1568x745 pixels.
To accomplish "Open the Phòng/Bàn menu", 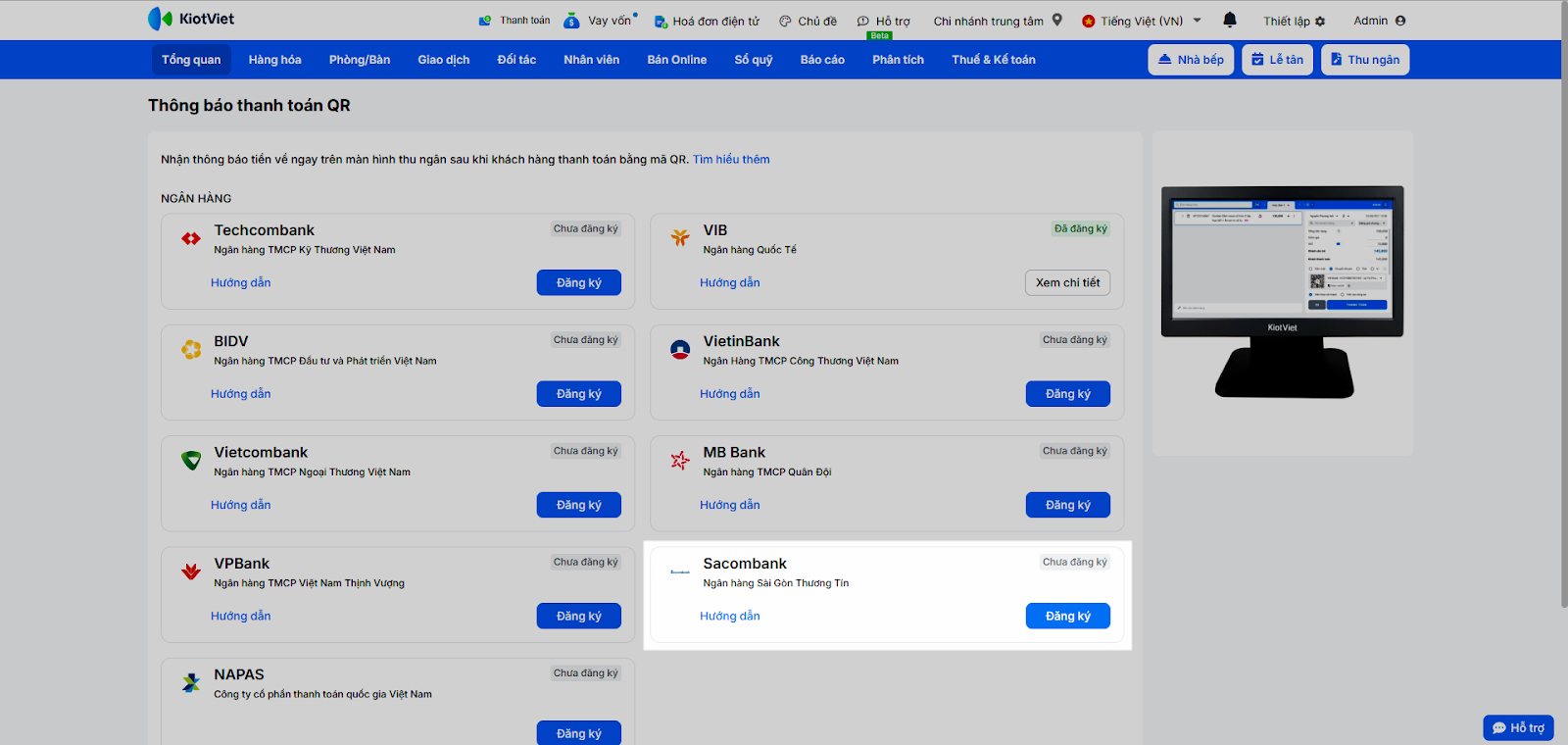I will (x=360, y=60).
